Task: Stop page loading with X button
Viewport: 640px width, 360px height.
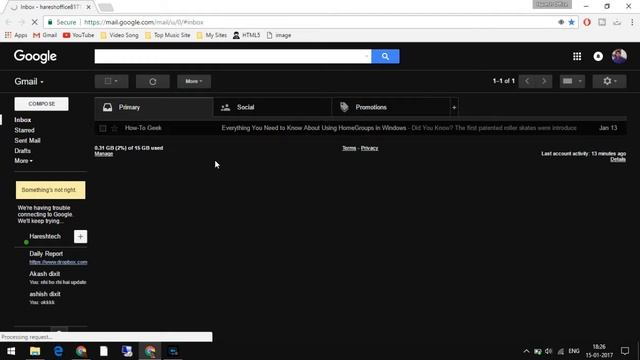Action: pos(34,22)
